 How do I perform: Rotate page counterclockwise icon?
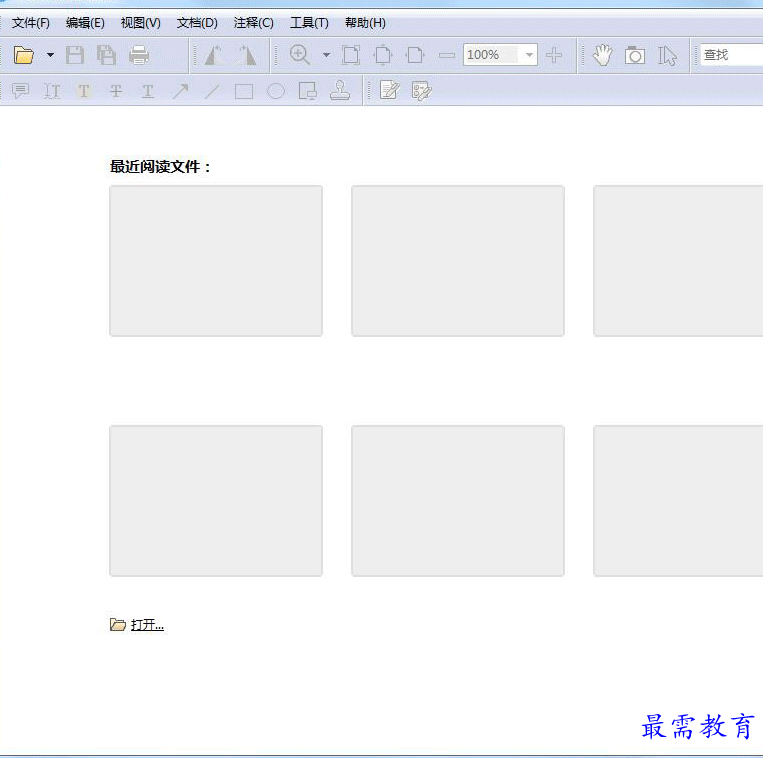214,55
